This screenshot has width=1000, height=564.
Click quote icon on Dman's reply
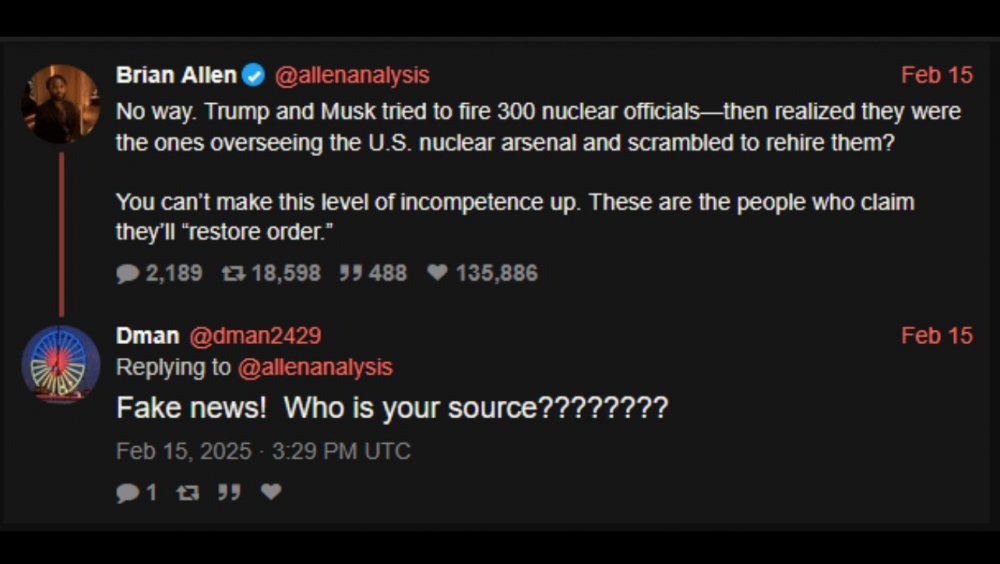click(229, 492)
